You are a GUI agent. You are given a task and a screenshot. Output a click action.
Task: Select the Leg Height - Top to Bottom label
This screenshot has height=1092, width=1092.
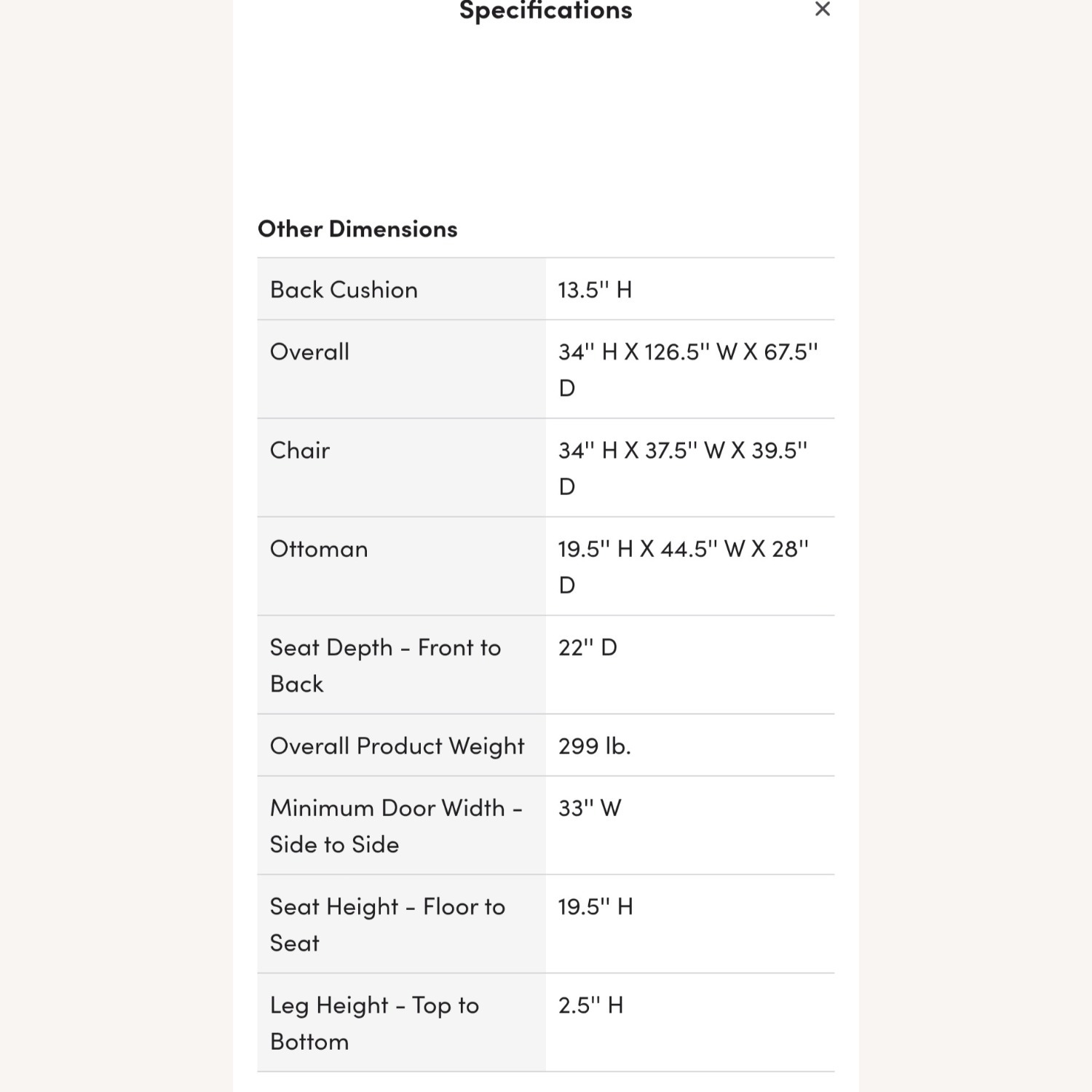[374, 1022]
